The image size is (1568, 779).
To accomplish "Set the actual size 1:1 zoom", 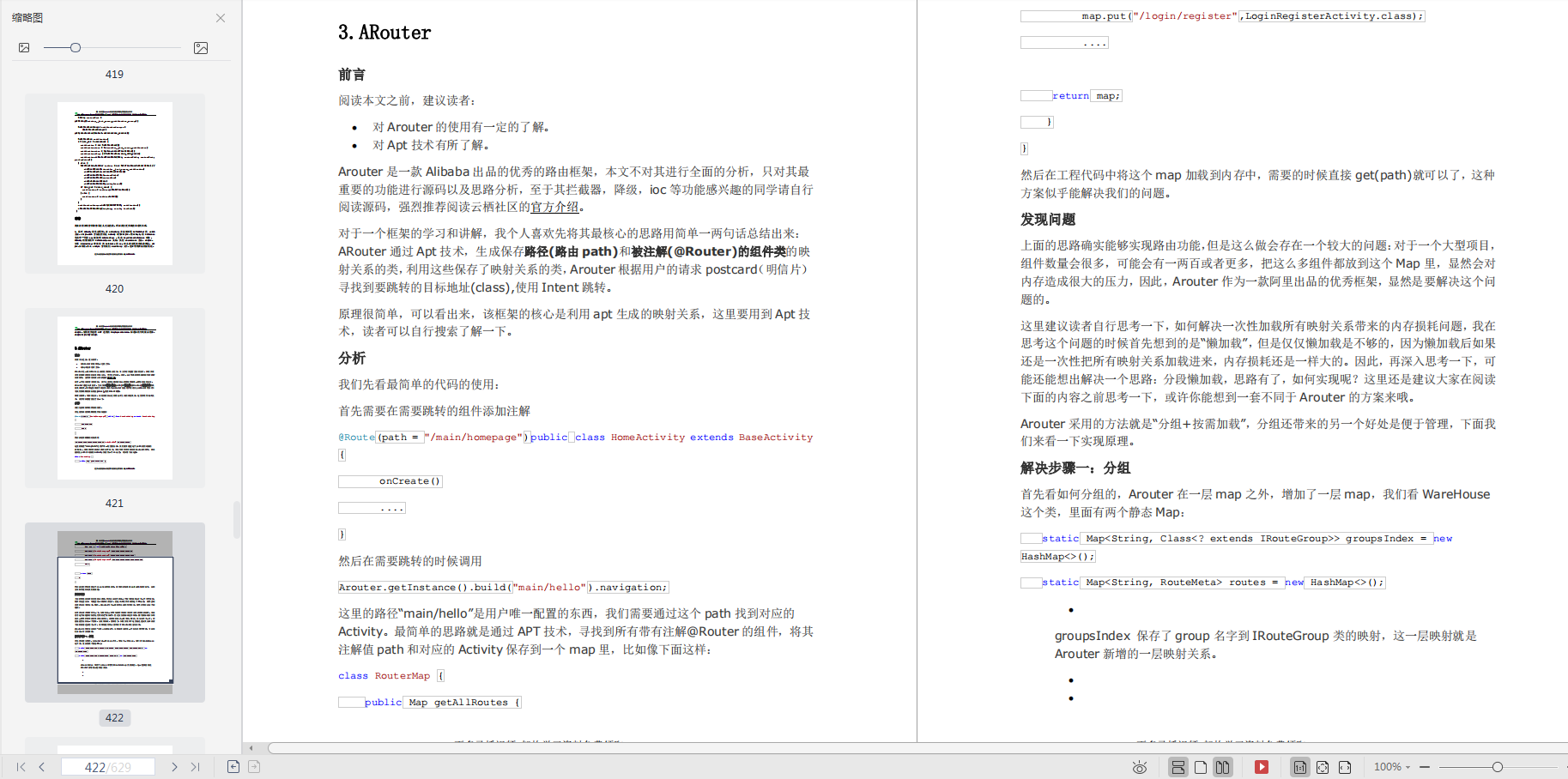I will [1300, 767].
